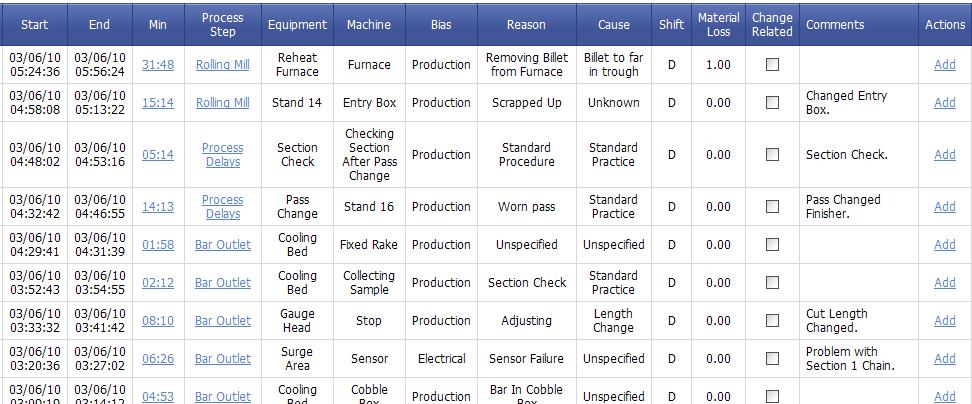
Task: Add action for the Entry Box row
Action: 945,102
